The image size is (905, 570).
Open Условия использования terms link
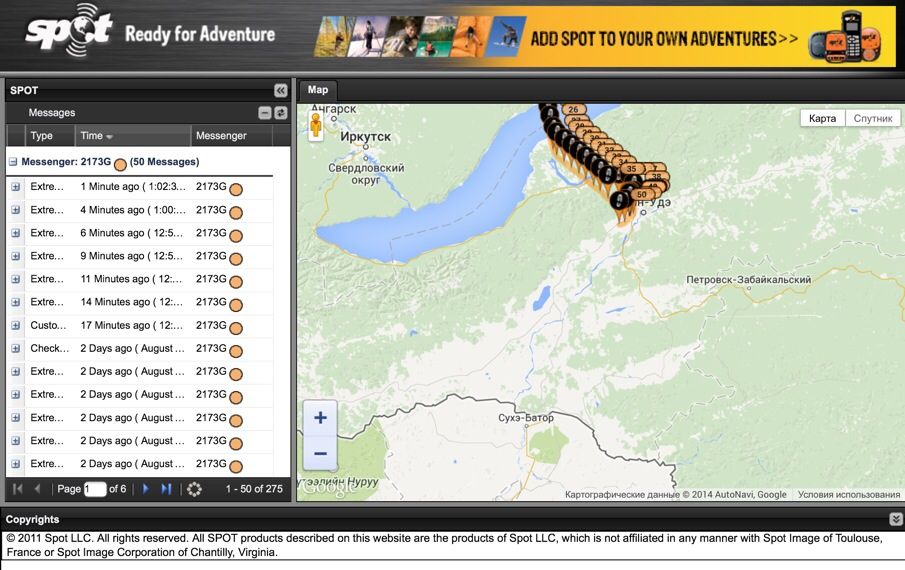coord(849,494)
